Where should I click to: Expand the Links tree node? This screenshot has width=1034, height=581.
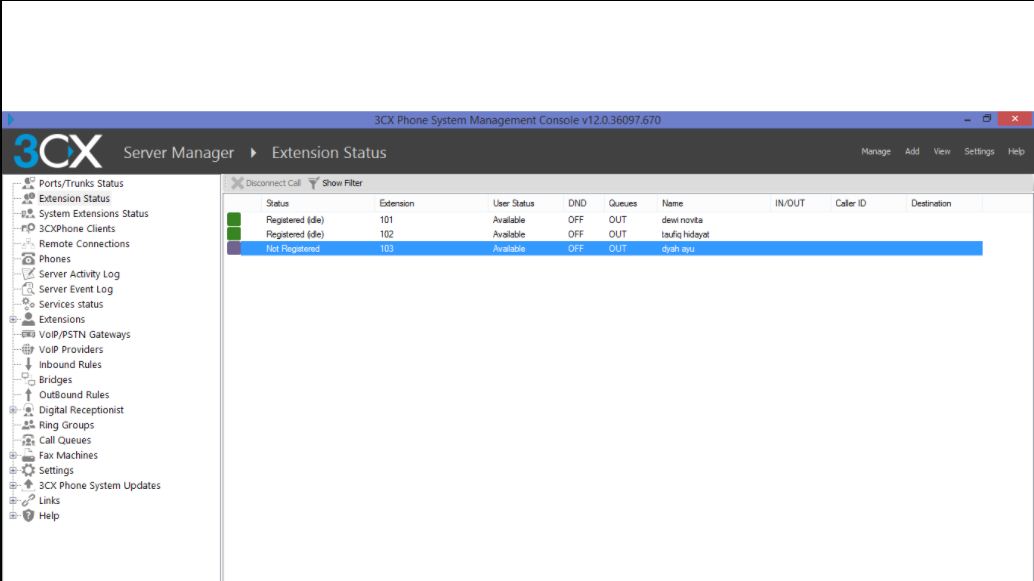[x=13, y=501]
